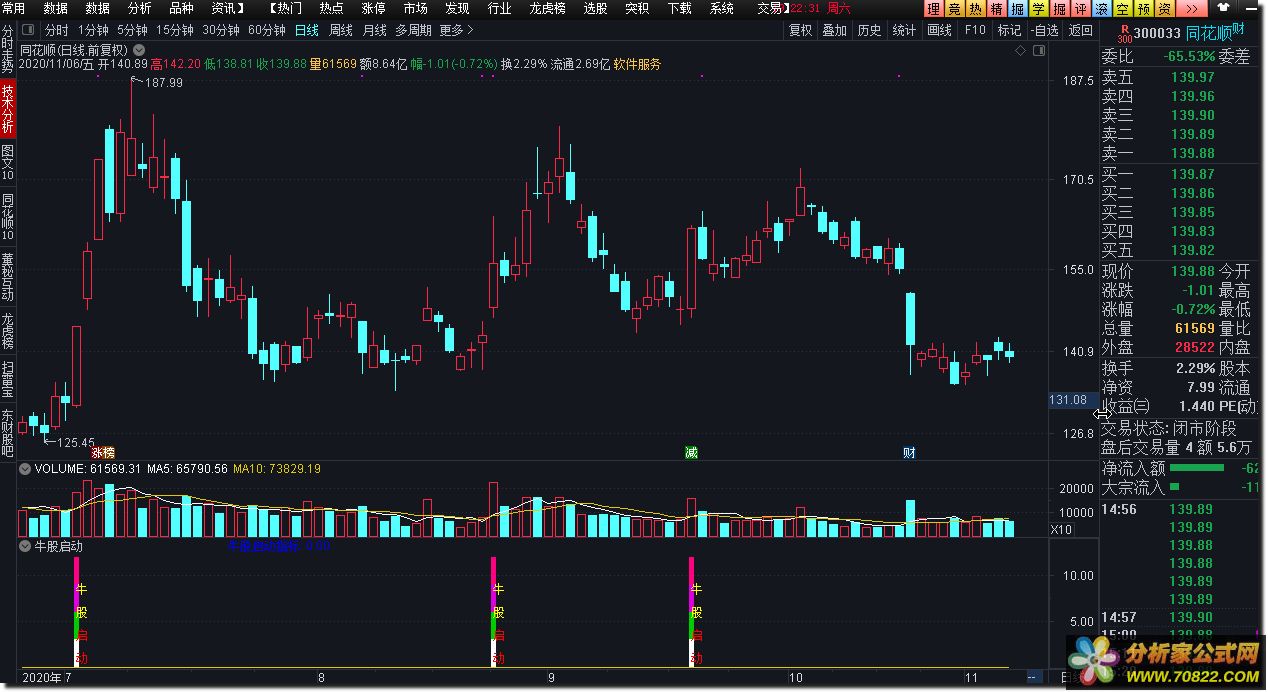The image size is (1268, 692).
Task: Open the 资讯 menu
Action: click(227, 8)
